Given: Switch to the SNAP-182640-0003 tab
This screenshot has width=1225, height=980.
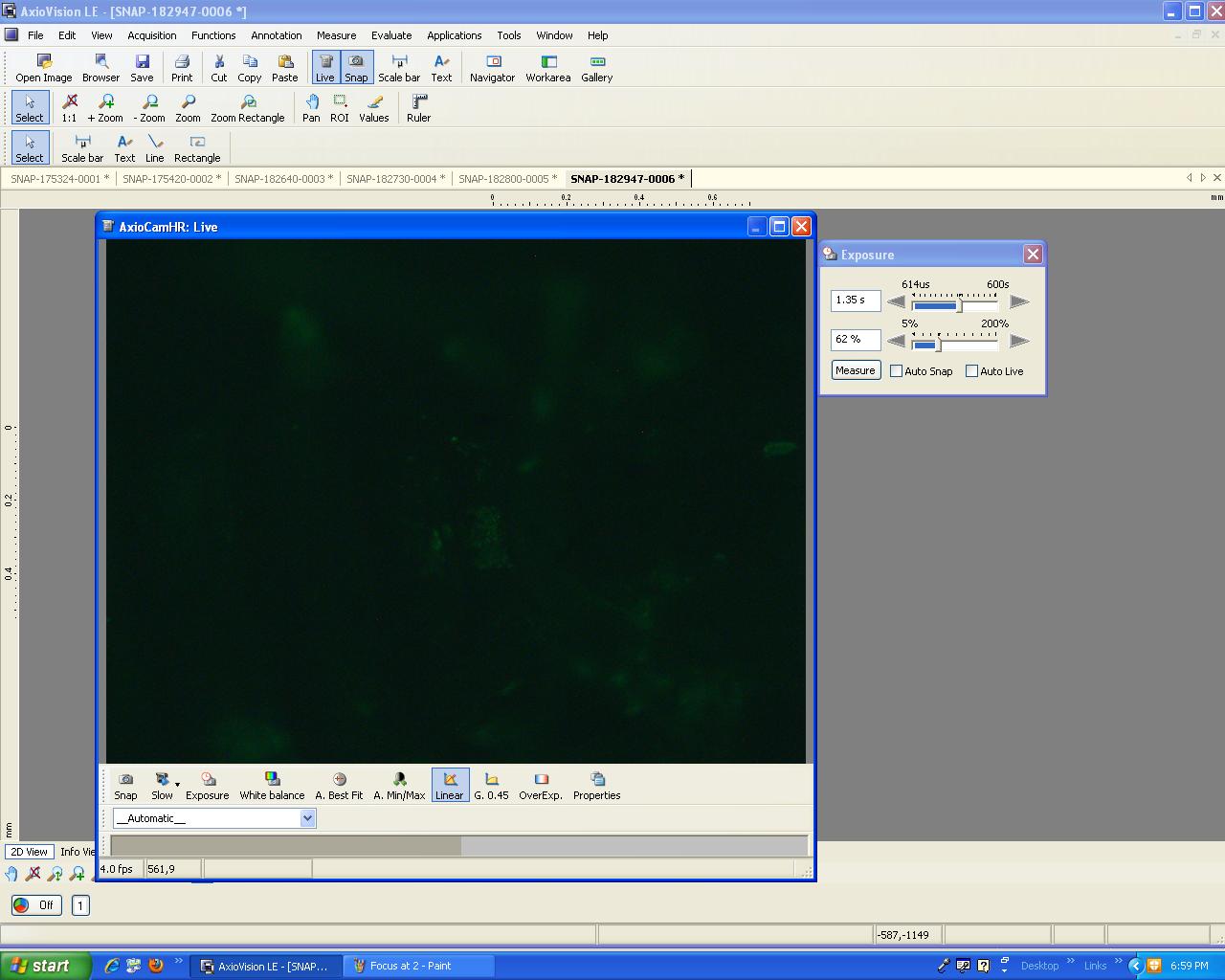Looking at the screenshot, I should point(281,179).
